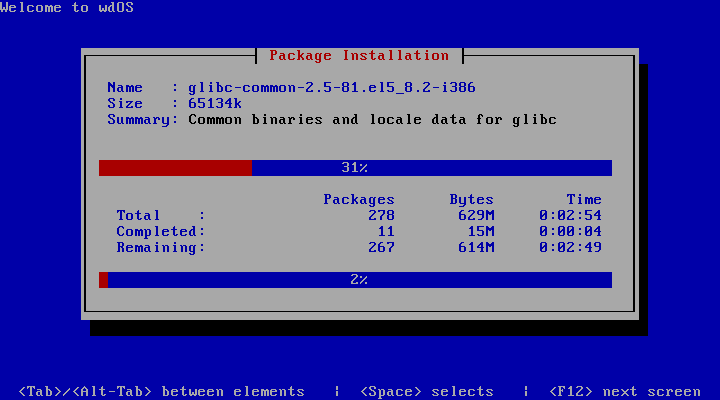Click the Space selects hint
This screenshot has height=400, width=720.
pyautogui.click(x=427, y=391)
